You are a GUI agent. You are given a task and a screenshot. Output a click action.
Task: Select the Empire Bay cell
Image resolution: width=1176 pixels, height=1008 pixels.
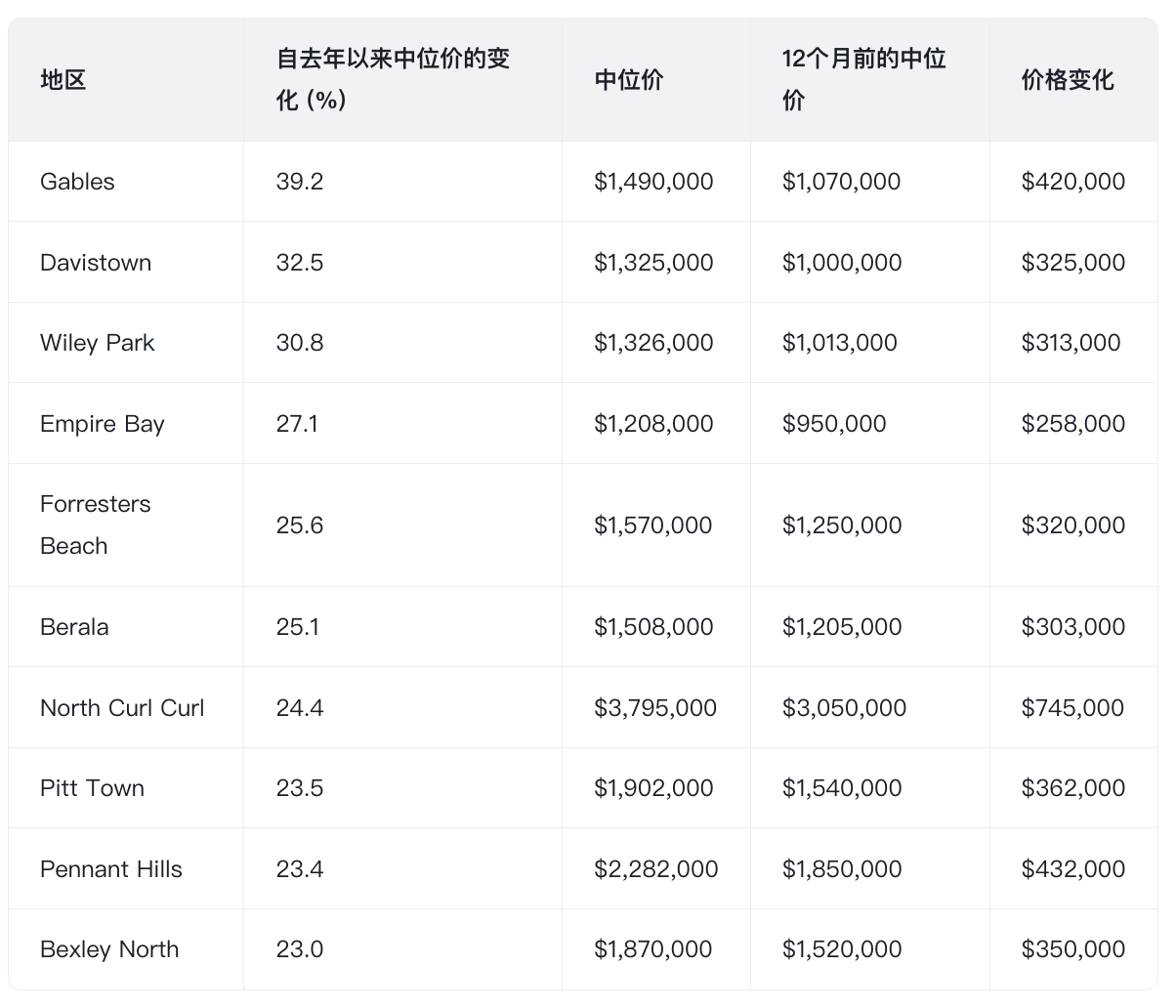[x=103, y=424]
